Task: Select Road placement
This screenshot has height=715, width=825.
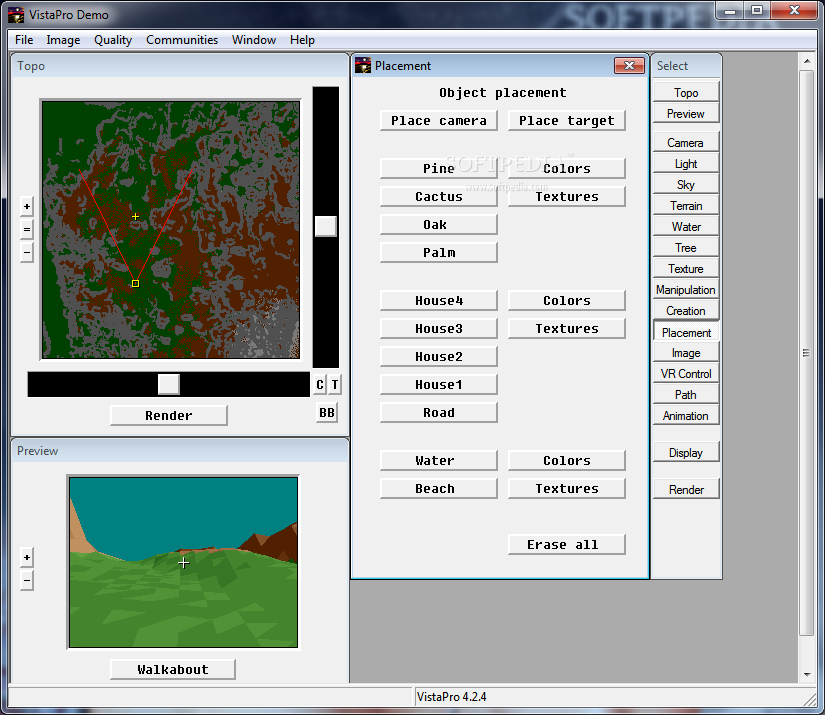Action: pyautogui.click(x=439, y=412)
